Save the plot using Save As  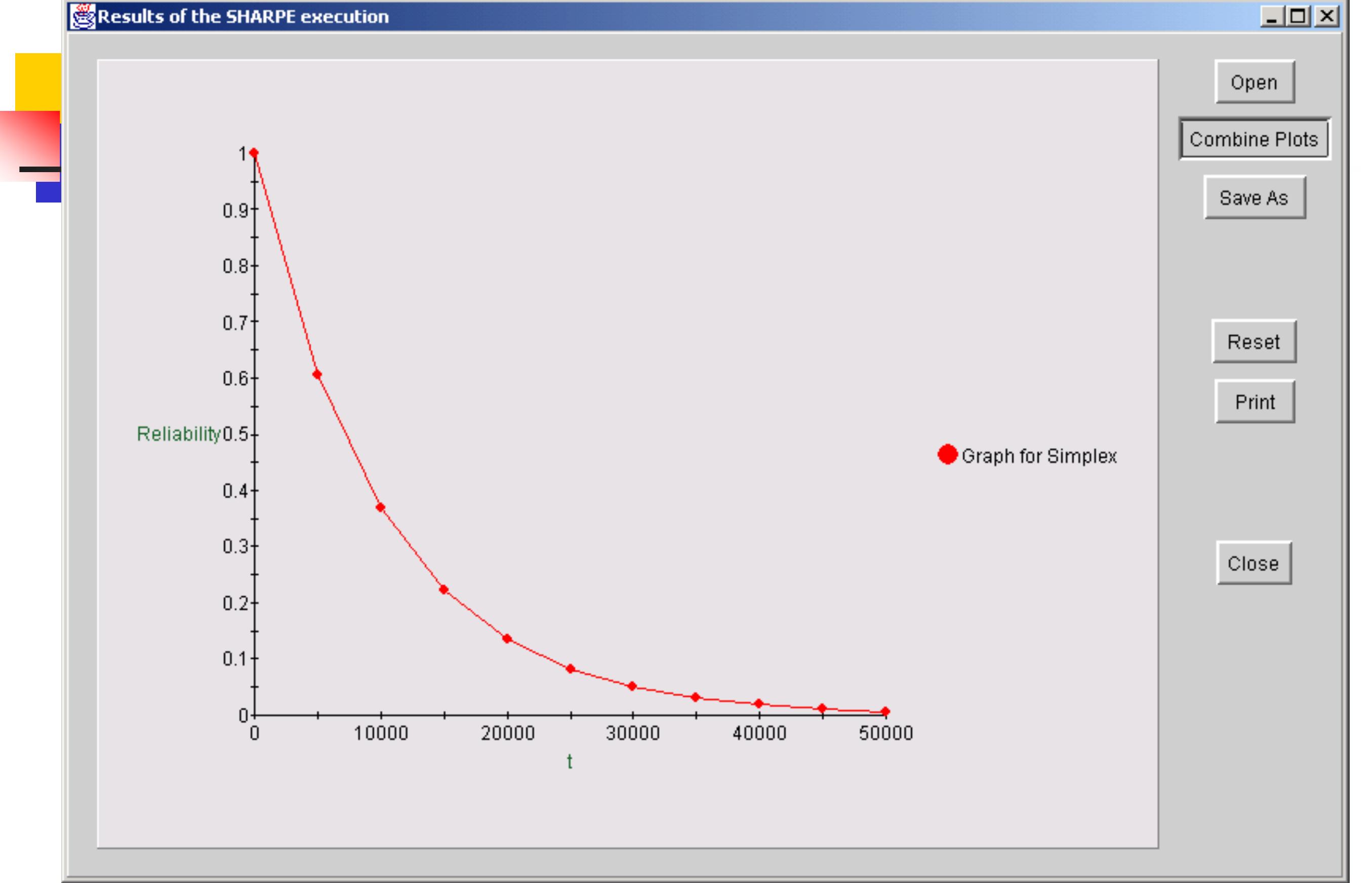click(1255, 197)
